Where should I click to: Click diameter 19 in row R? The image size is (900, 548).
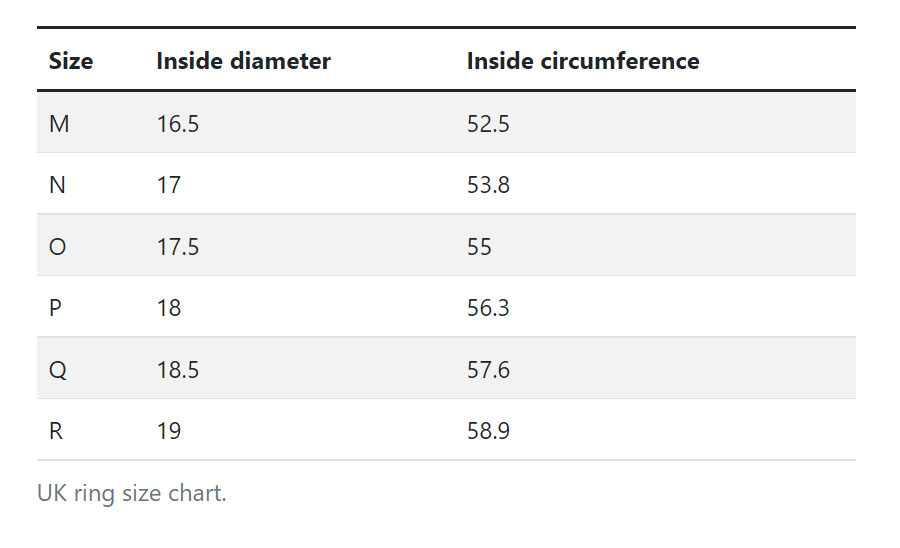169,431
